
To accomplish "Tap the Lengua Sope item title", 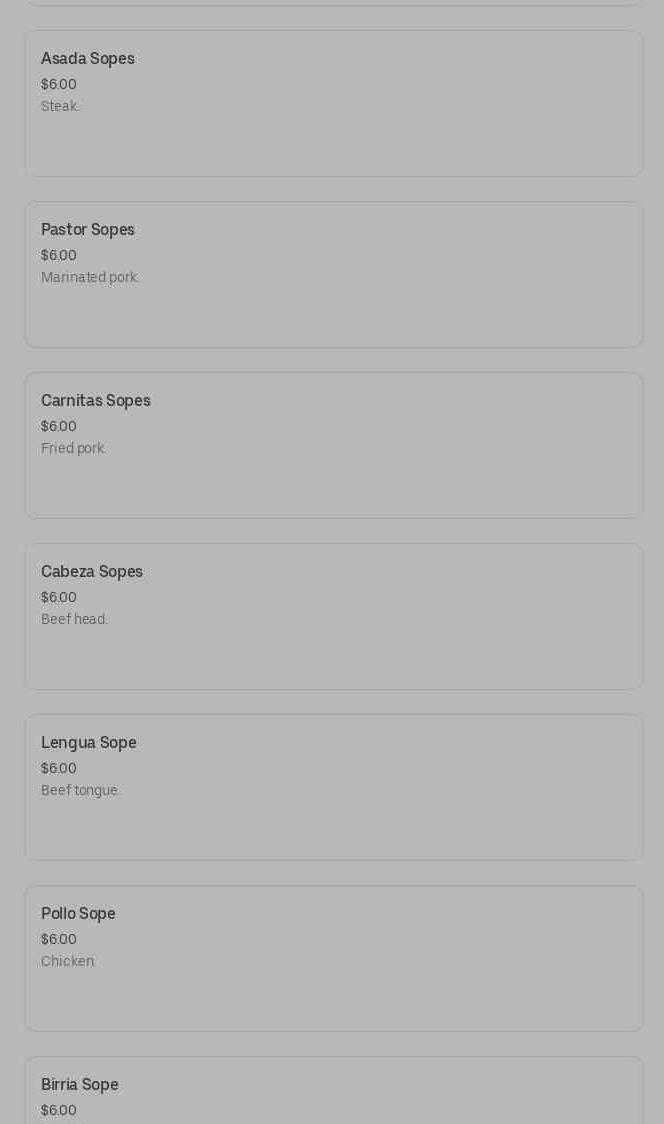I will pyautogui.click(x=89, y=743).
